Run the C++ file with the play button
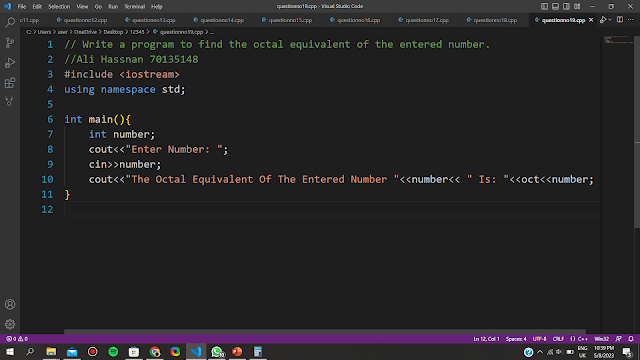Viewport: 640px width, 360px height. tap(603, 20)
